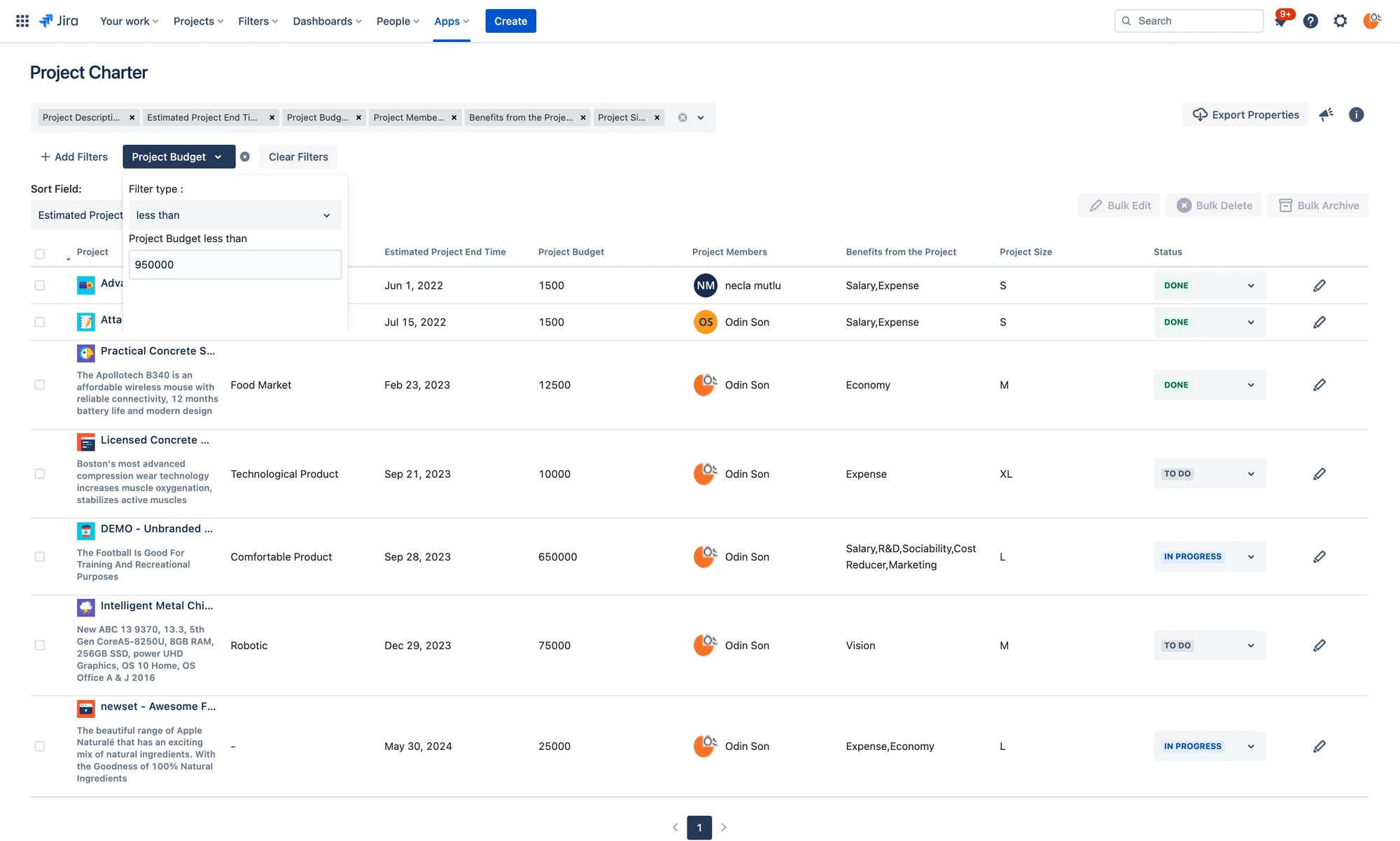Select the necla mutlu row checkbox
This screenshot has width=1400, height=841.
(x=40, y=285)
